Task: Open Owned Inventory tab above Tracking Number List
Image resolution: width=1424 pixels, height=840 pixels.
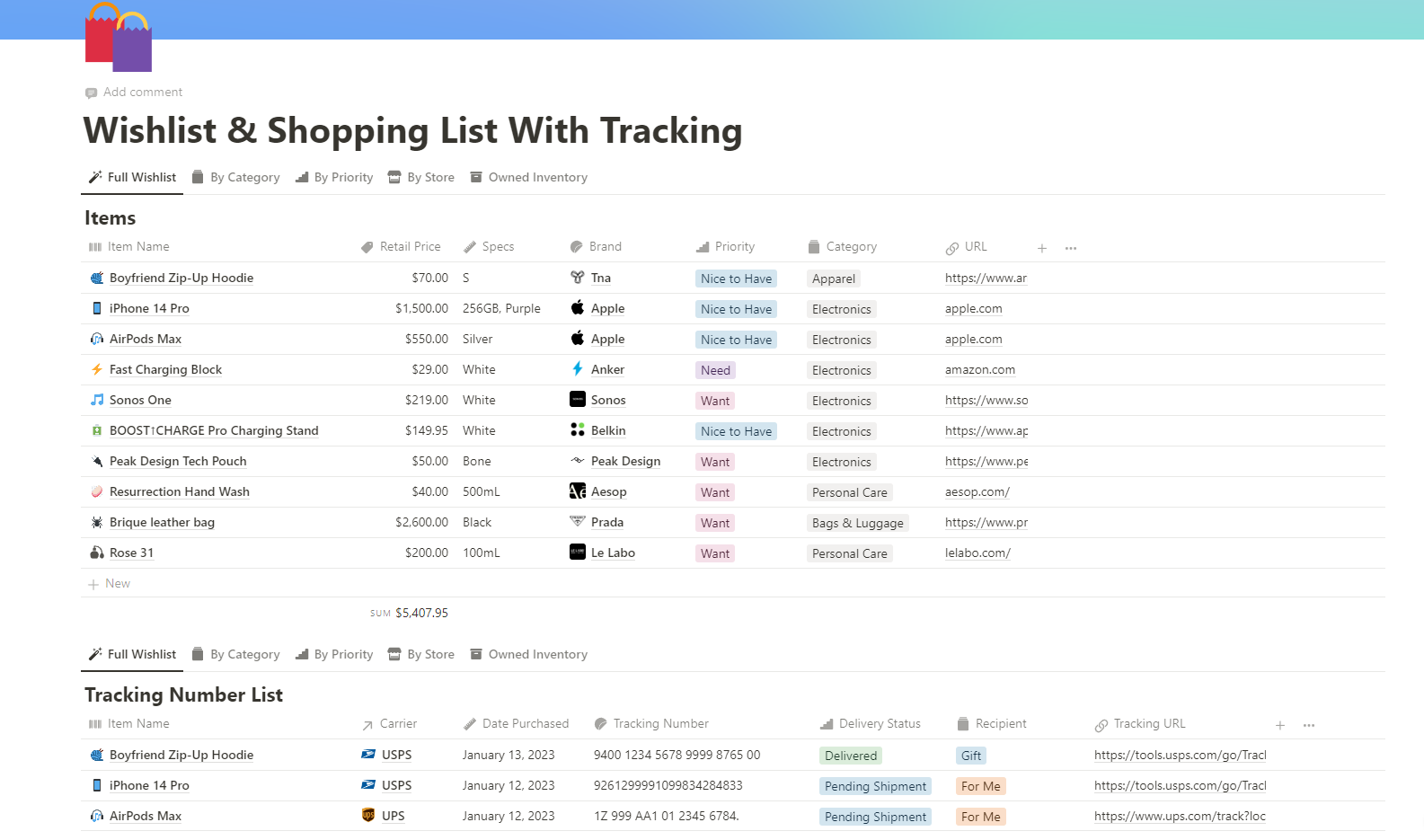Action: coord(528,654)
